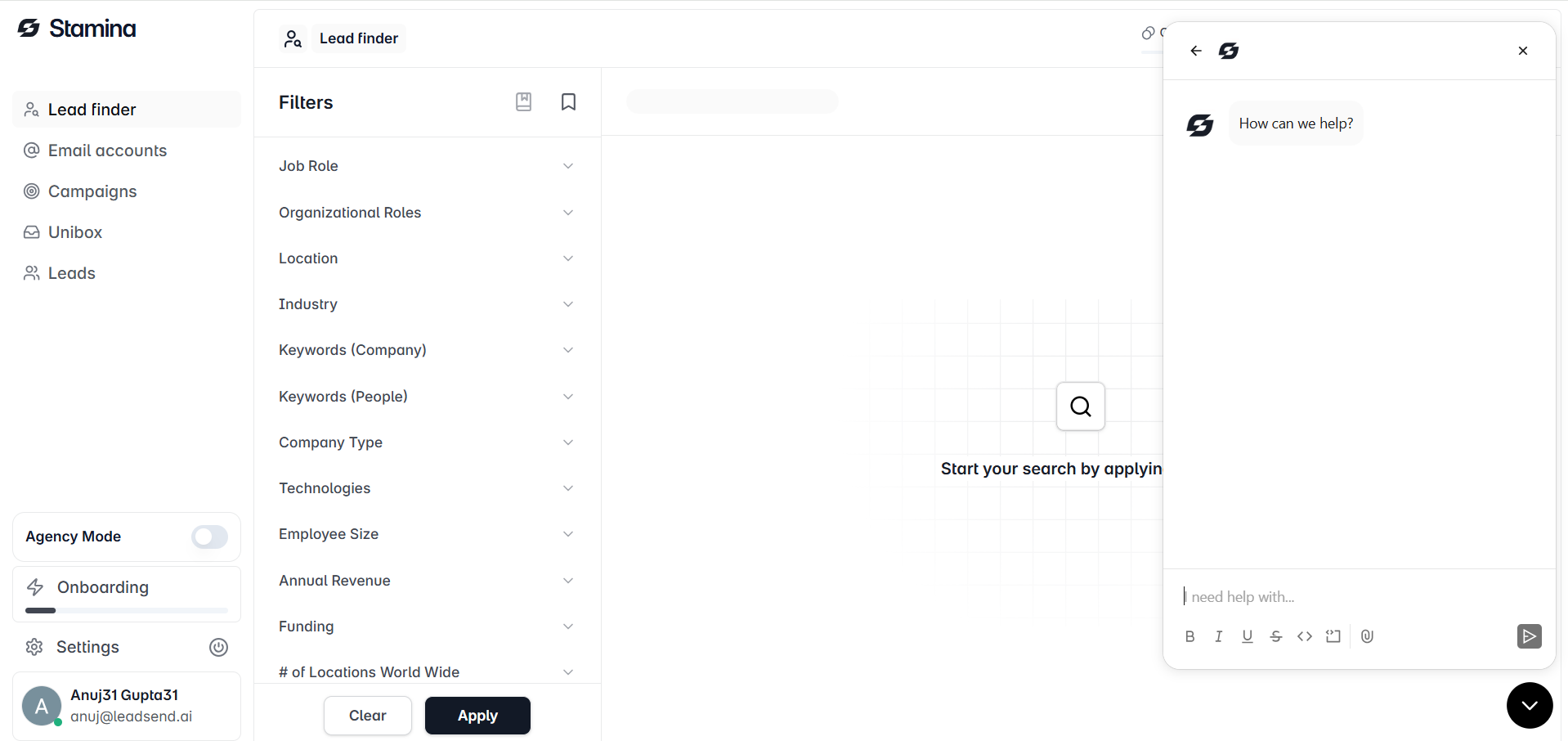The image size is (1568, 741).
Task: Expand the Keywords (People) filter
Action: [427, 397]
